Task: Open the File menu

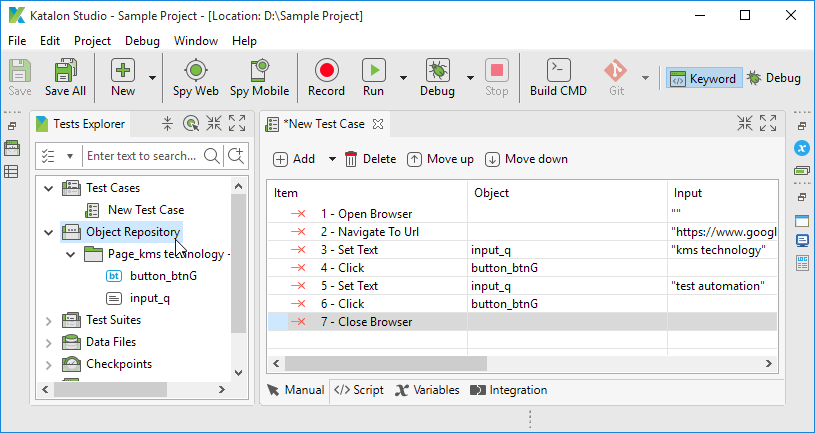Action: click(17, 41)
